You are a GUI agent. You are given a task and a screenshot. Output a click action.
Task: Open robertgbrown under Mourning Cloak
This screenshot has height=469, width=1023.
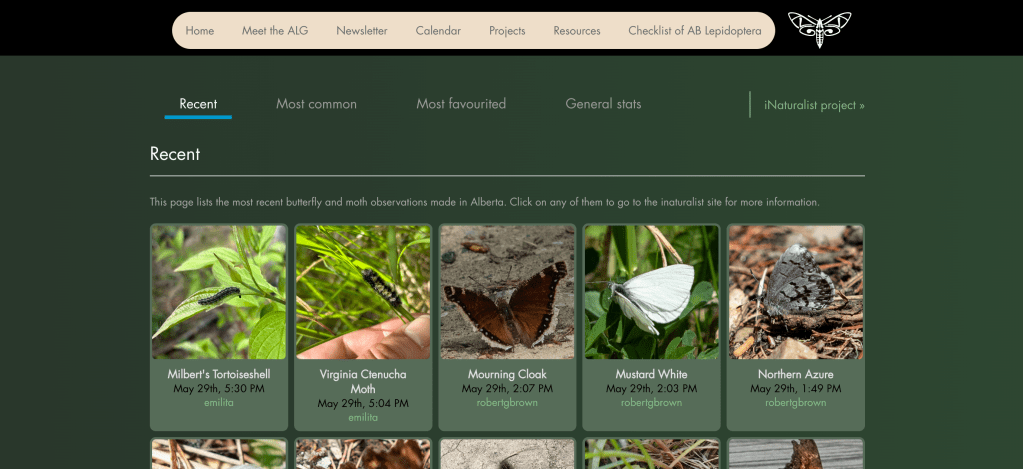[508, 403]
